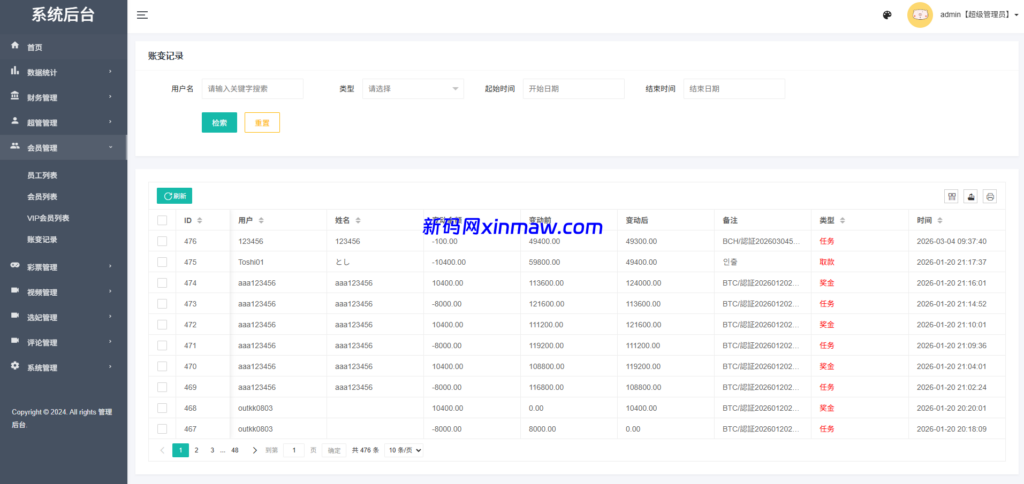
Task: Click the 确定 page jump button
Action: (x=334, y=450)
